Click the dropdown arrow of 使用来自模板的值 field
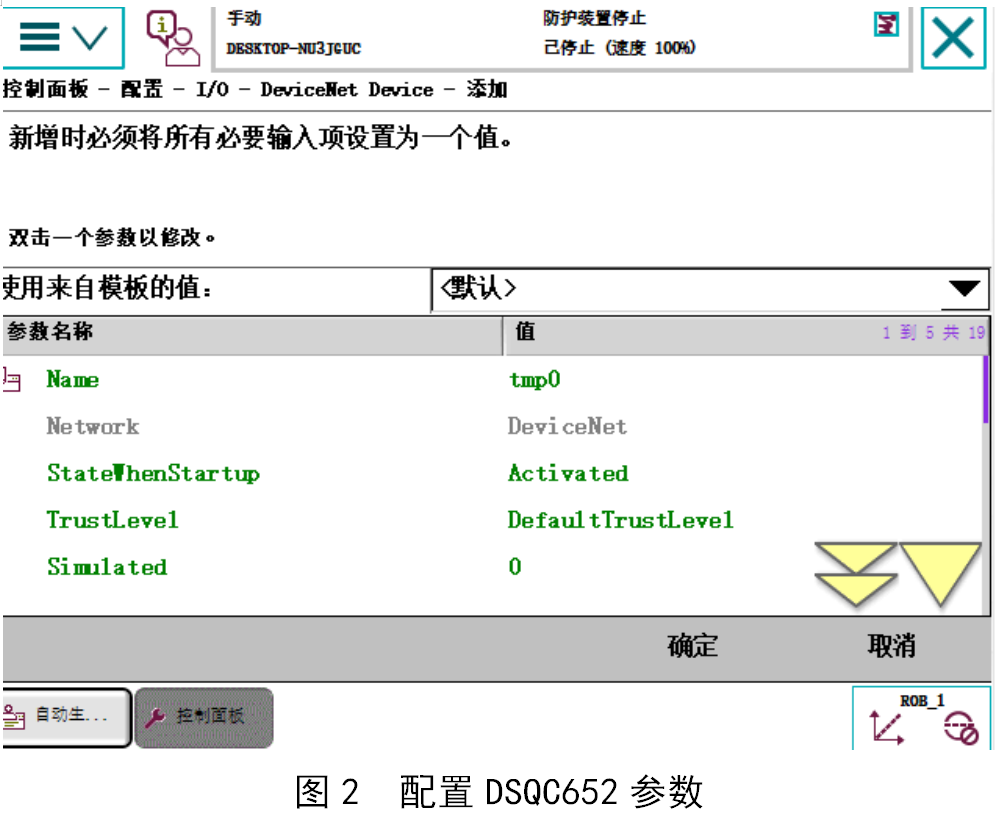Screen dimensions: 997x815 click(x=965, y=289)
